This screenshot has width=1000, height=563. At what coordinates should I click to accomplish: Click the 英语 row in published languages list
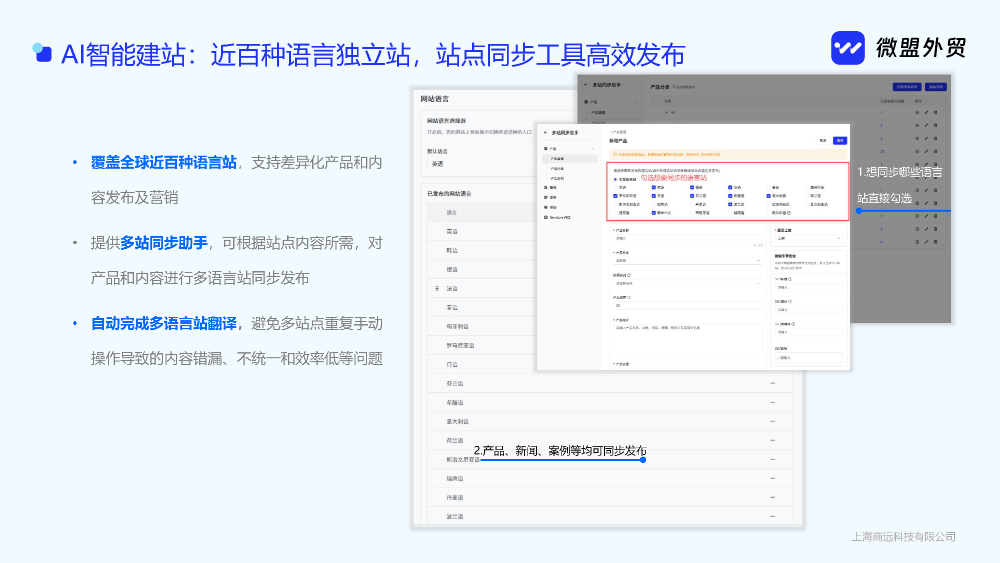[x=483, y=231]
